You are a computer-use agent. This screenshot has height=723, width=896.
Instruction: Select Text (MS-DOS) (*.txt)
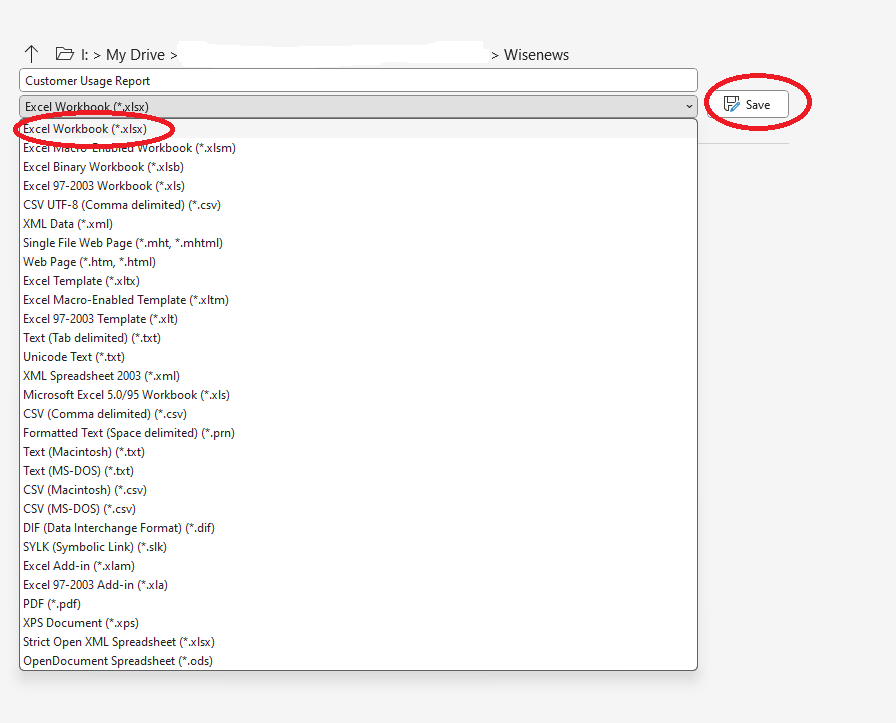pos(358,470)
